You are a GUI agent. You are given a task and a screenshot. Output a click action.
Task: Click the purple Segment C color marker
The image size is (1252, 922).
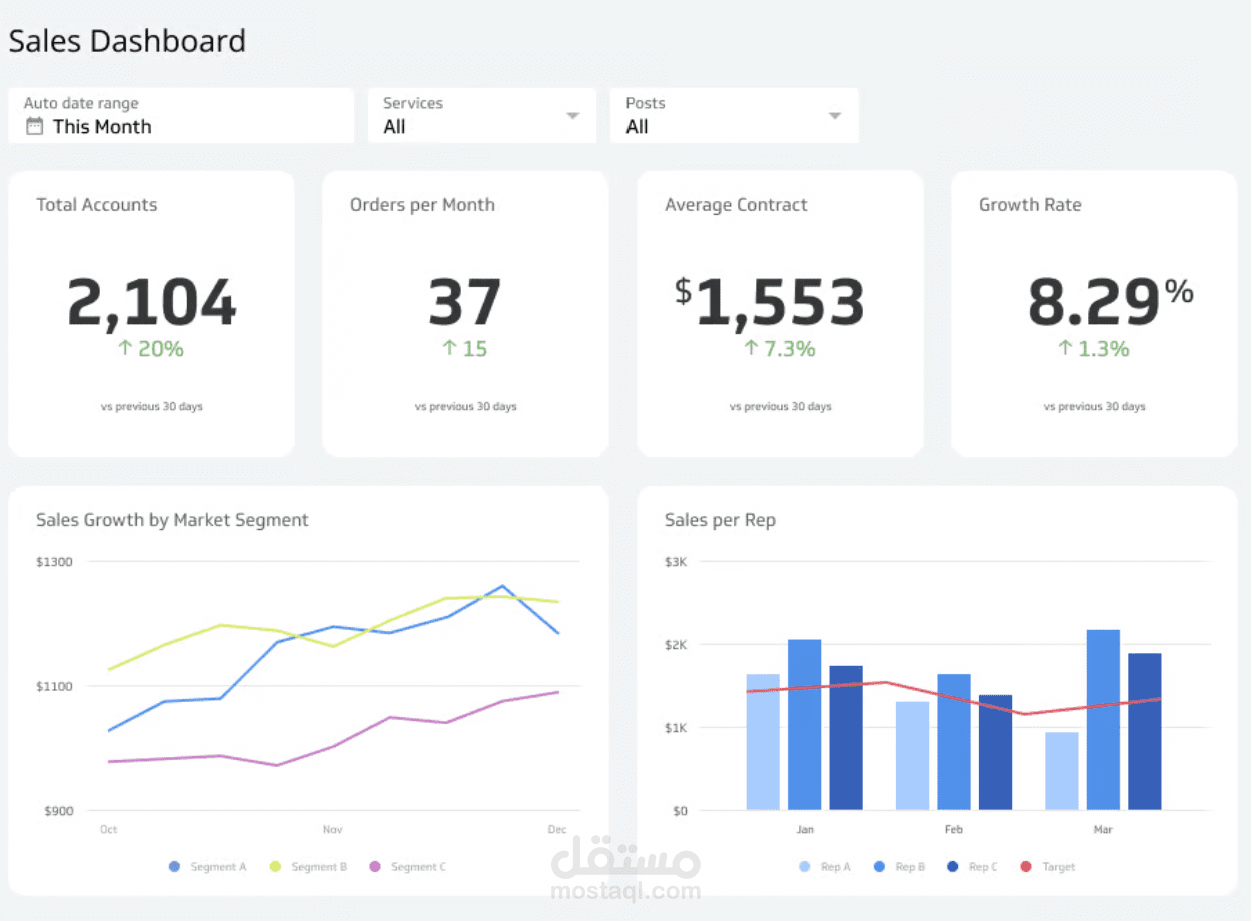[x=377, y=866]
